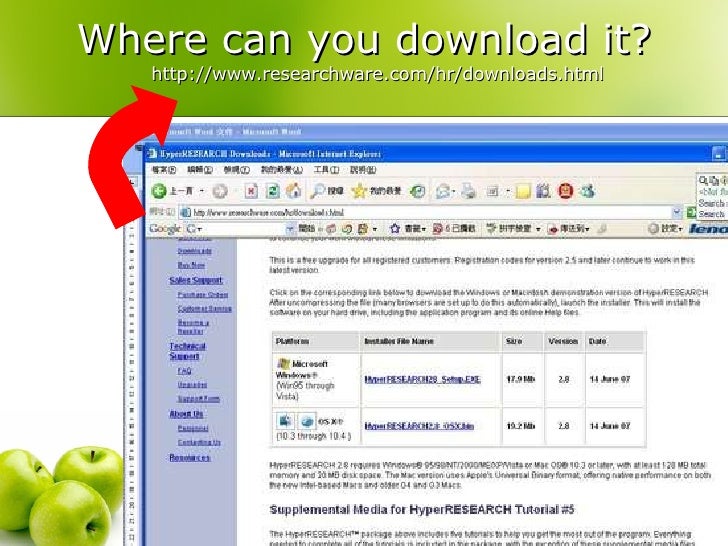728x546 pixels.
Task: Click the Google toolbar spell-check icon
Action: [x=491, y=228]
